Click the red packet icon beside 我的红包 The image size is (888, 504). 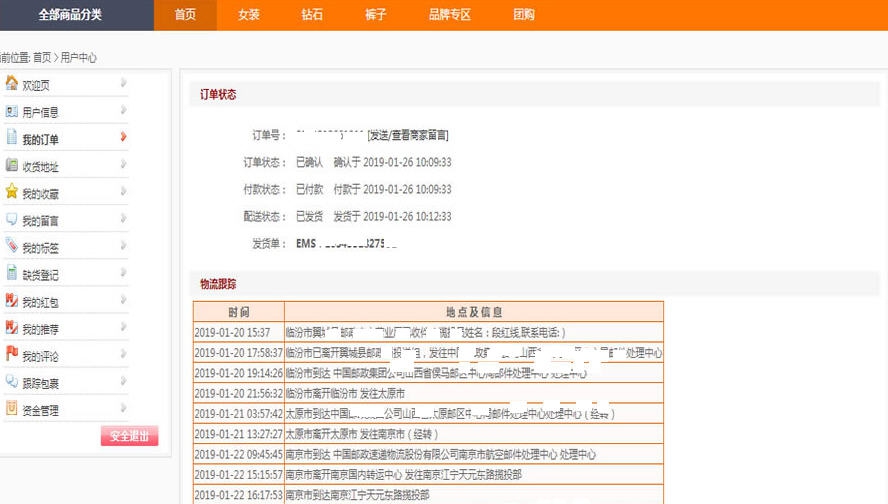click(11, 300)
